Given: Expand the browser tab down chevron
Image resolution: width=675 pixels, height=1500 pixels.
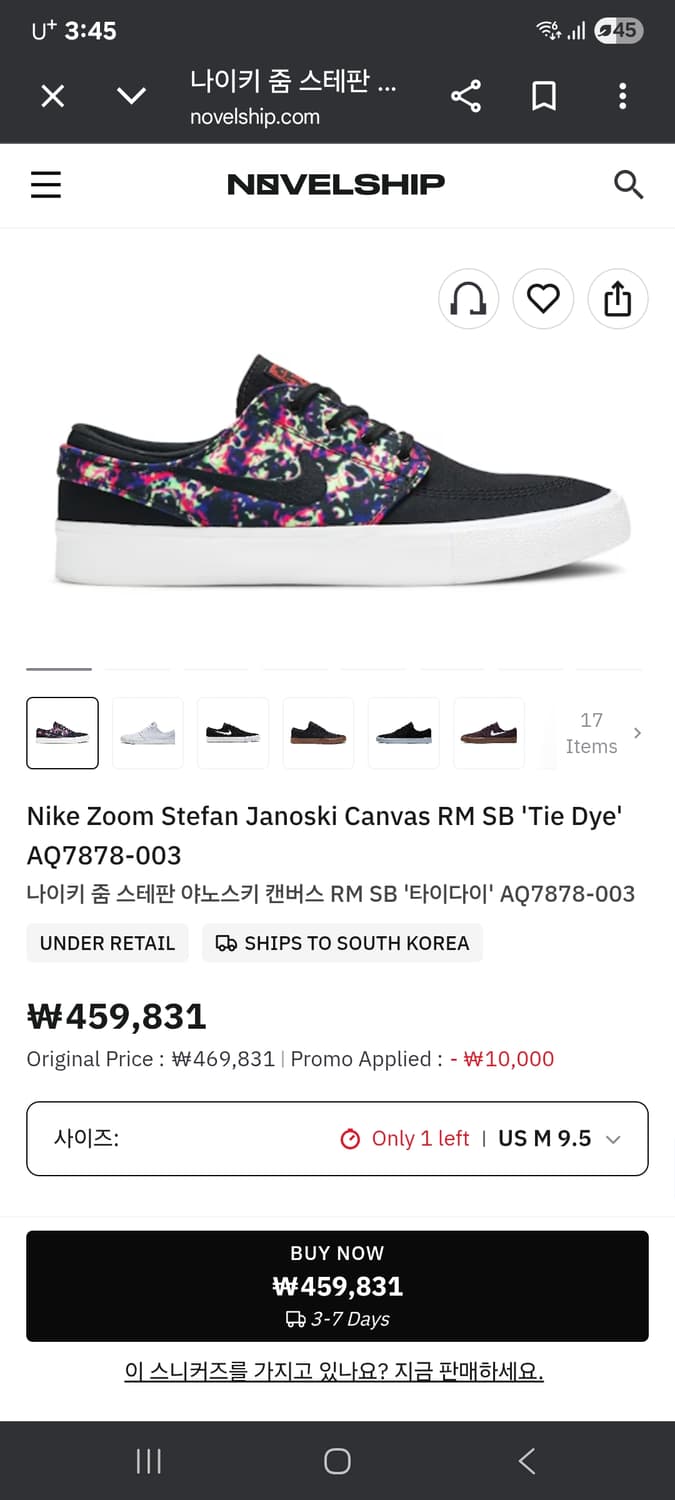Looking at the screenshot, I should click(x=131, y=96).
